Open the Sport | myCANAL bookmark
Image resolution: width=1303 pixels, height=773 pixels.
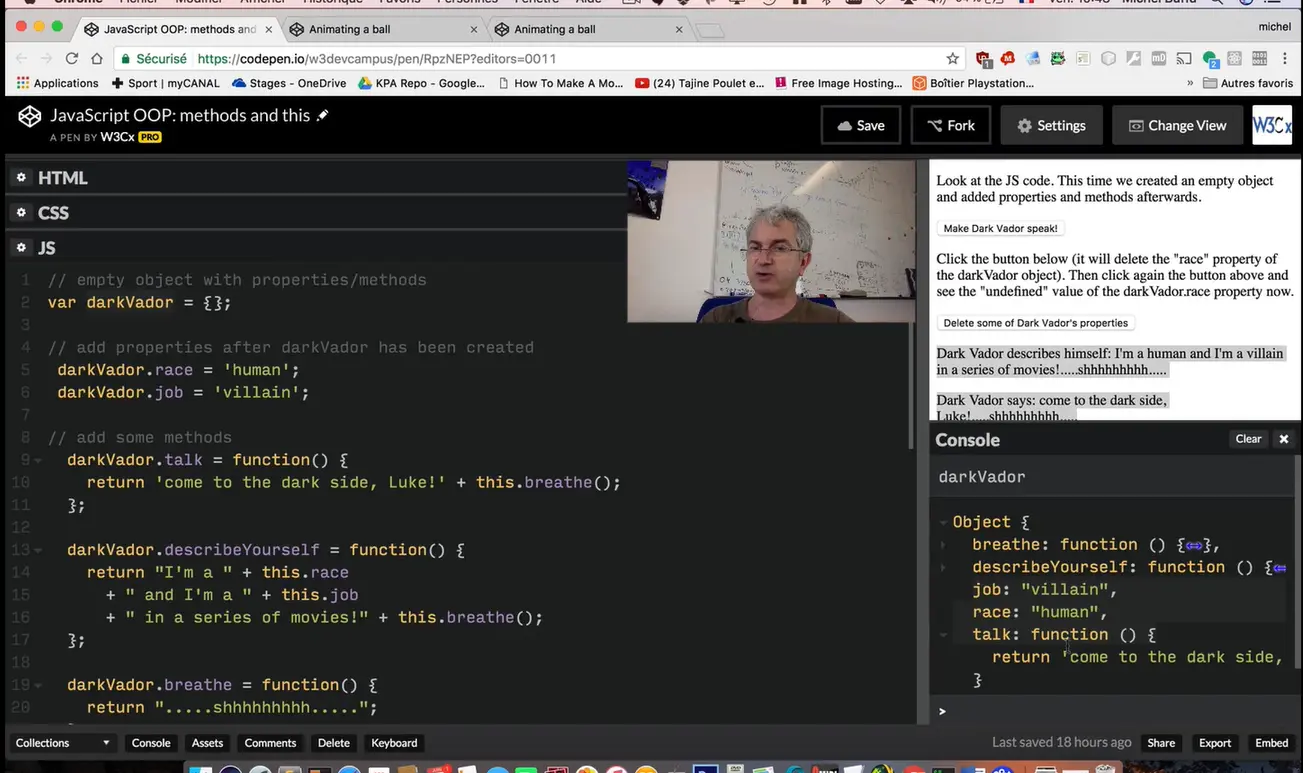pos(165,83)
